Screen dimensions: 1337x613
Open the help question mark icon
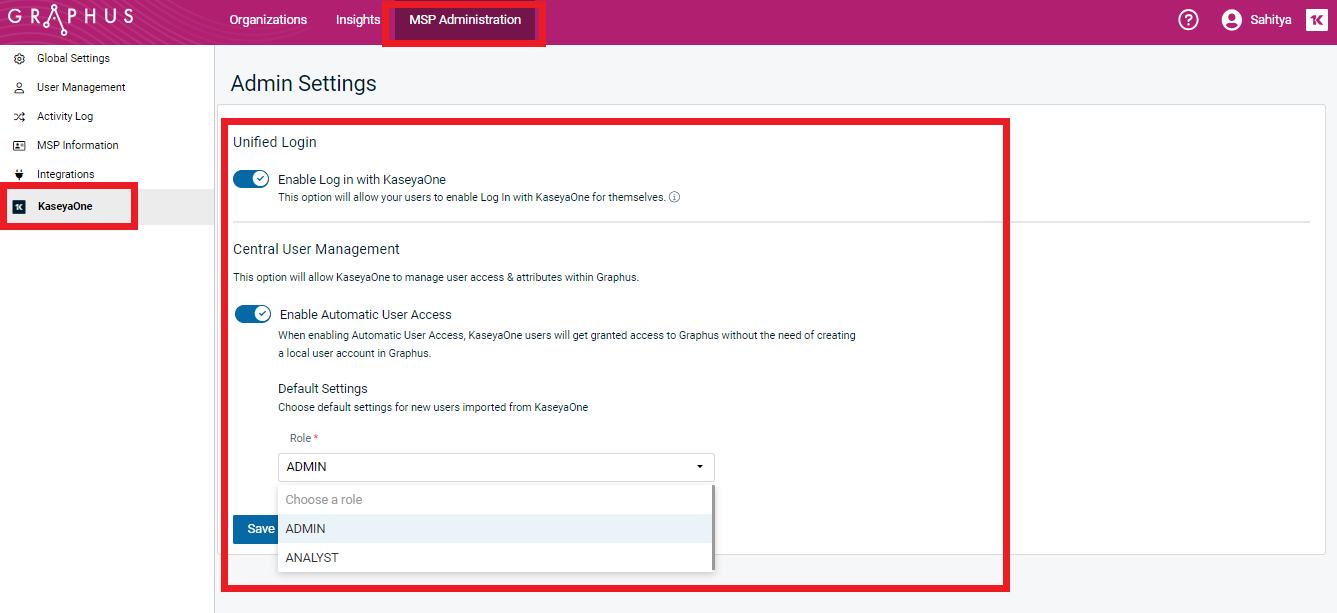pyautogui.click(x=1188, y=20)
